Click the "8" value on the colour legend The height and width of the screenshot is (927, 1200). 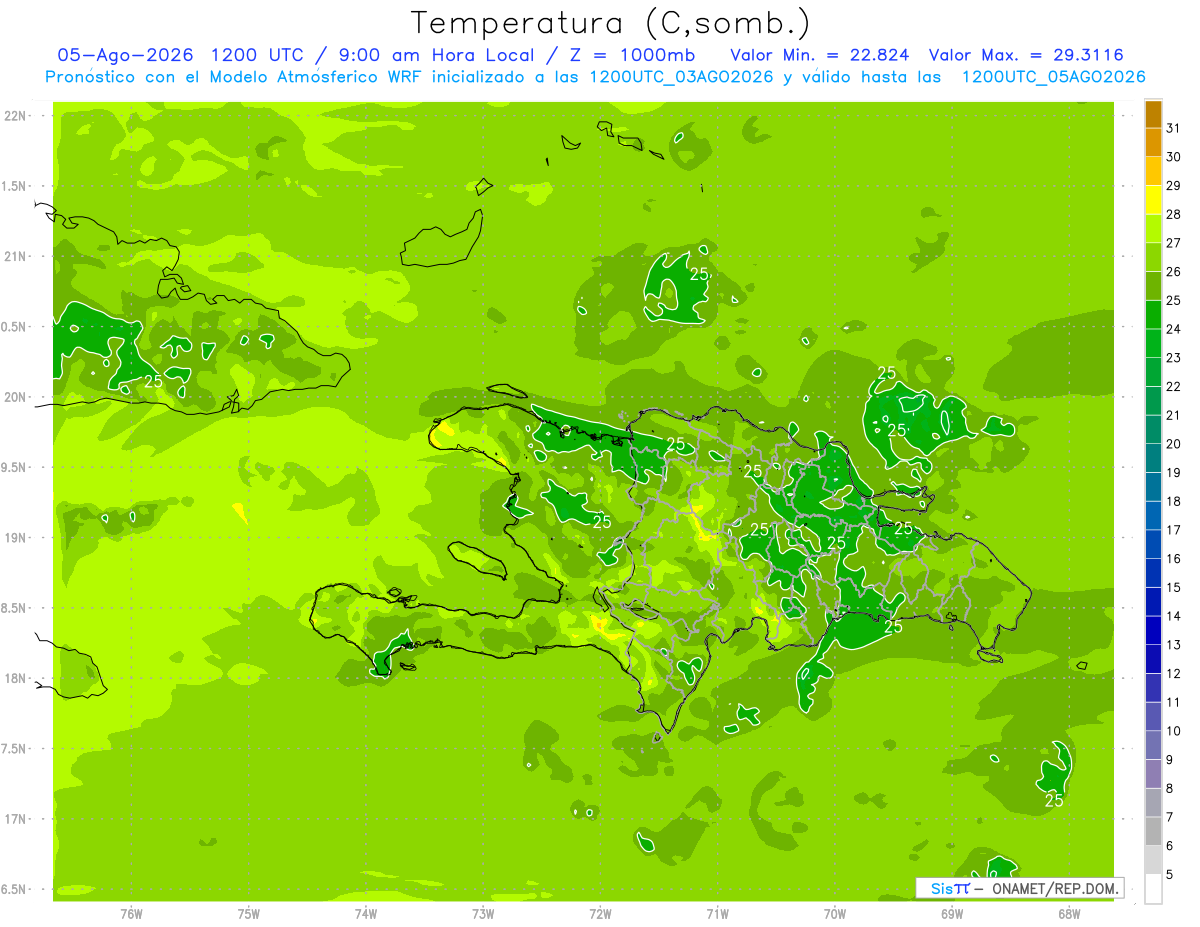[x=1170, y=789]
